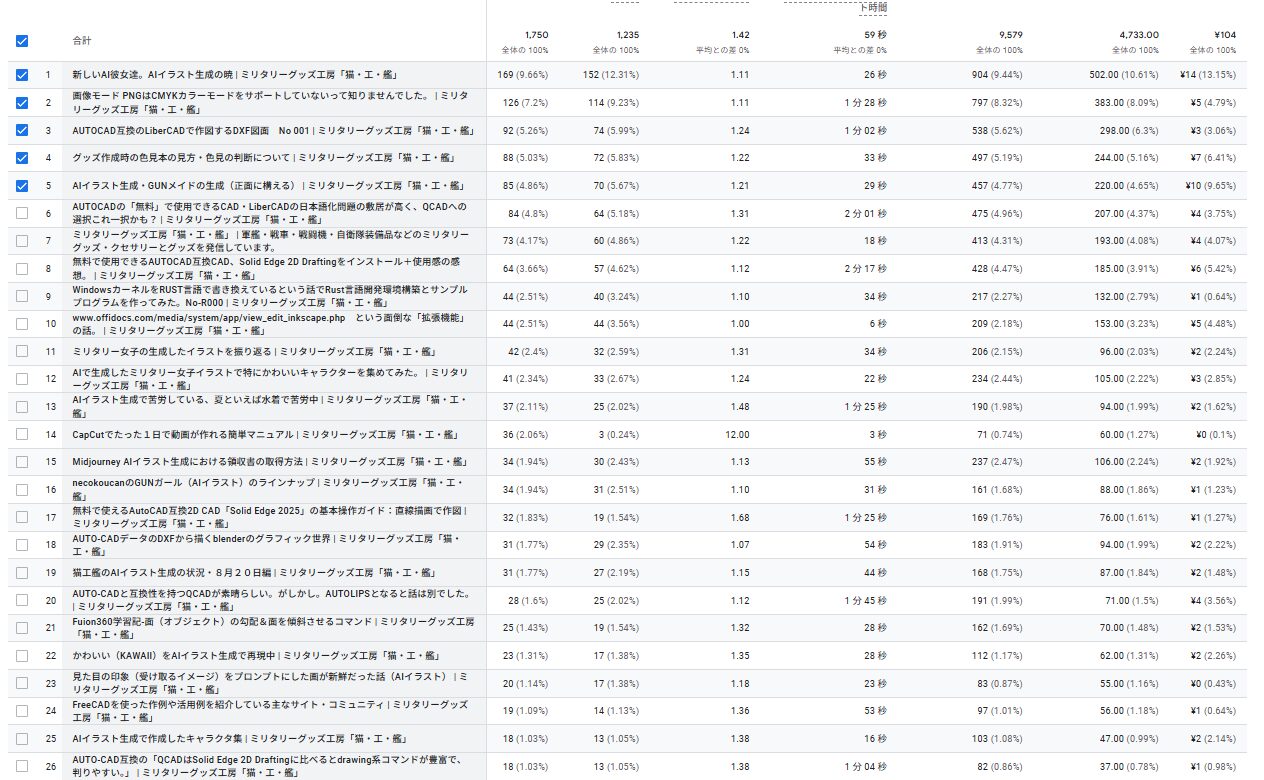This screenshot has height=780, width=1264.
Task: Check row 14 CapCut manual checkbox
Action: (22, 434)
